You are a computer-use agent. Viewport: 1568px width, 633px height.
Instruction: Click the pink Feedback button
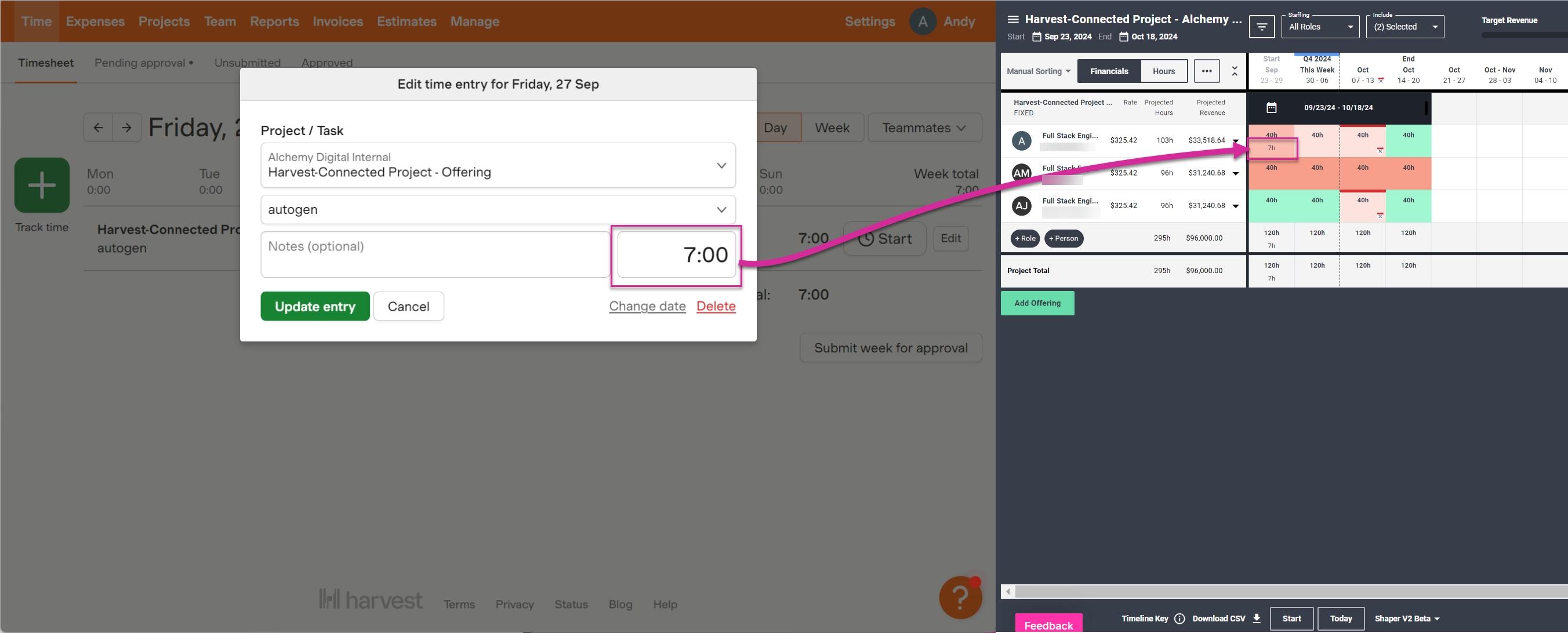(x=1049, y=624)
